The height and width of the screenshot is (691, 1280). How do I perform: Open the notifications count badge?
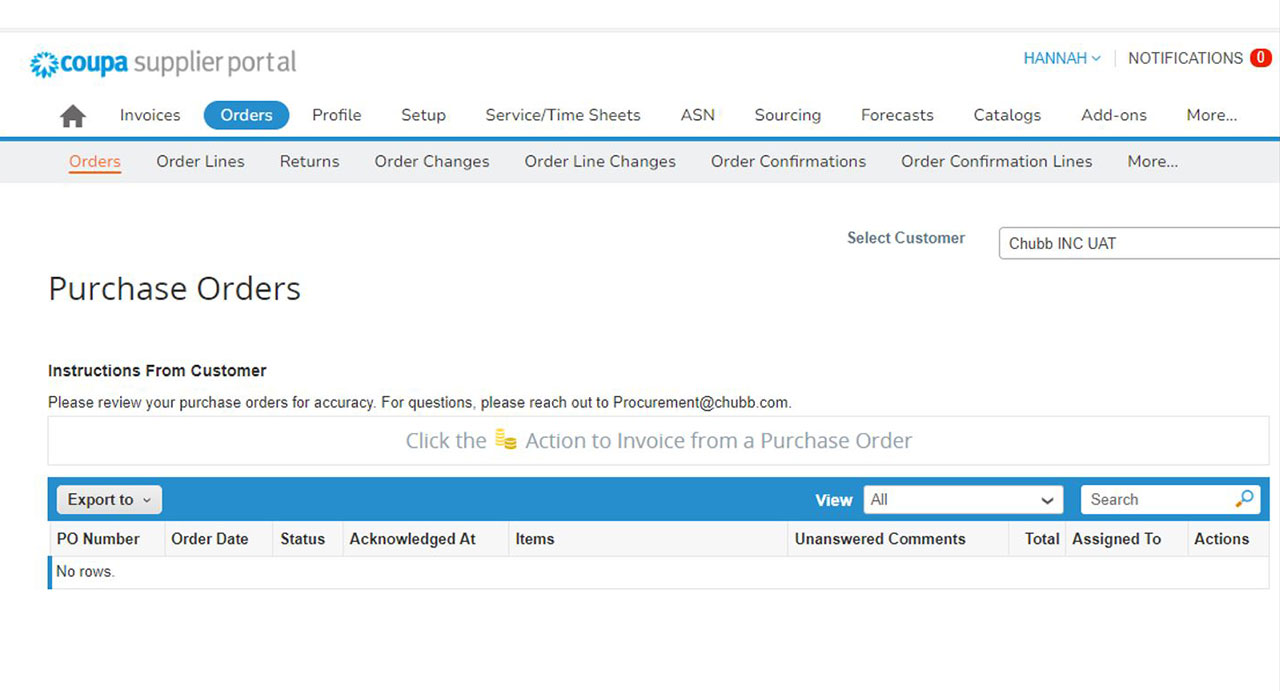point(1260,58)
